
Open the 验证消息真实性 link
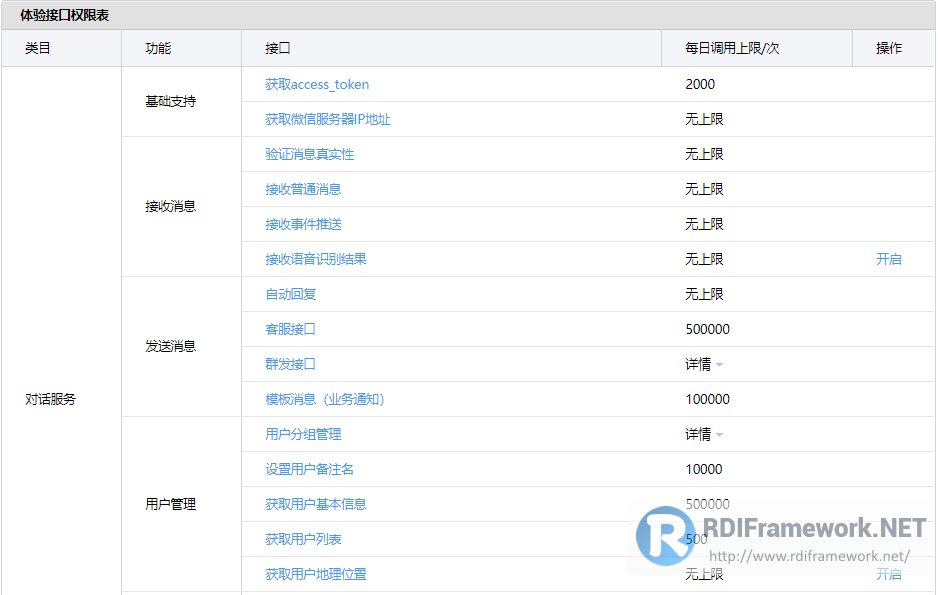[309, 155]
